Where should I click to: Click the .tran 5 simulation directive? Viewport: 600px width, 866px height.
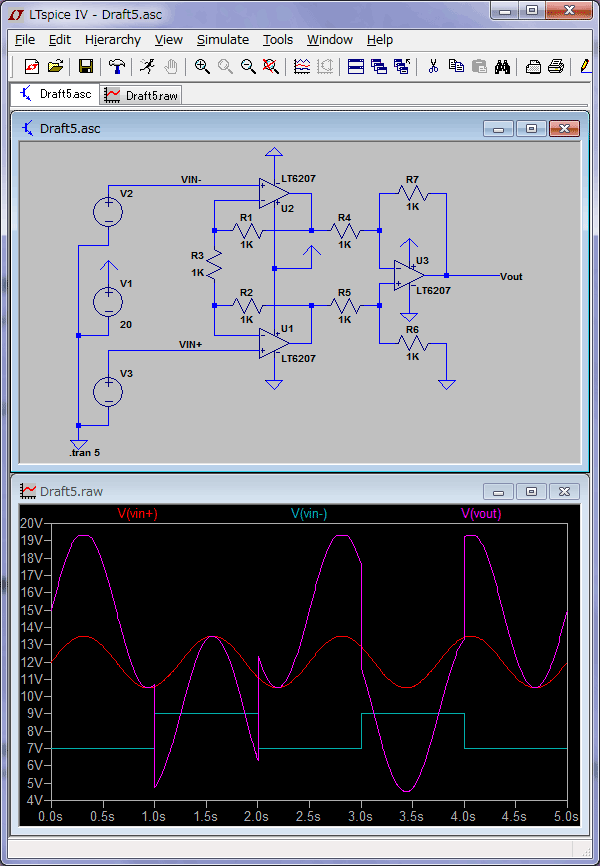coord(85,453)
